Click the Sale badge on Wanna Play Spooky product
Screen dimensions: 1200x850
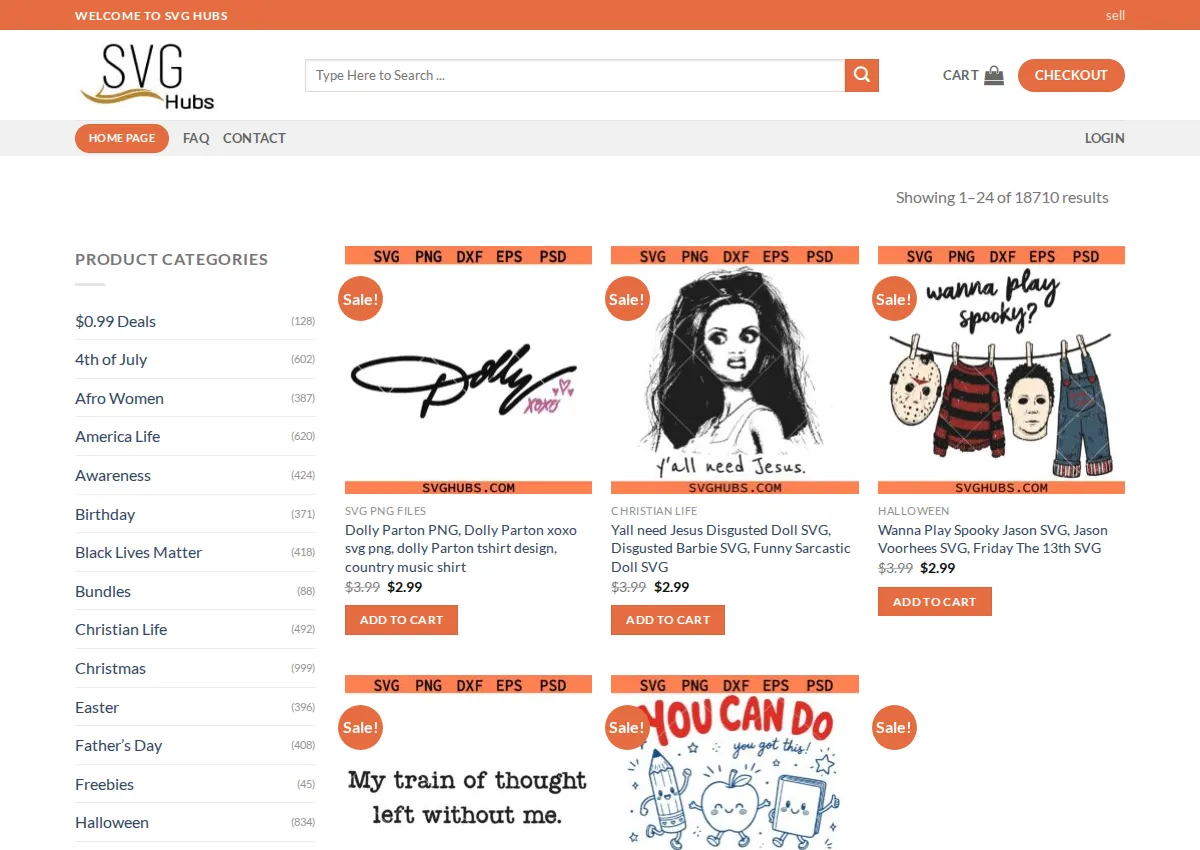click(x=894, y=299)
